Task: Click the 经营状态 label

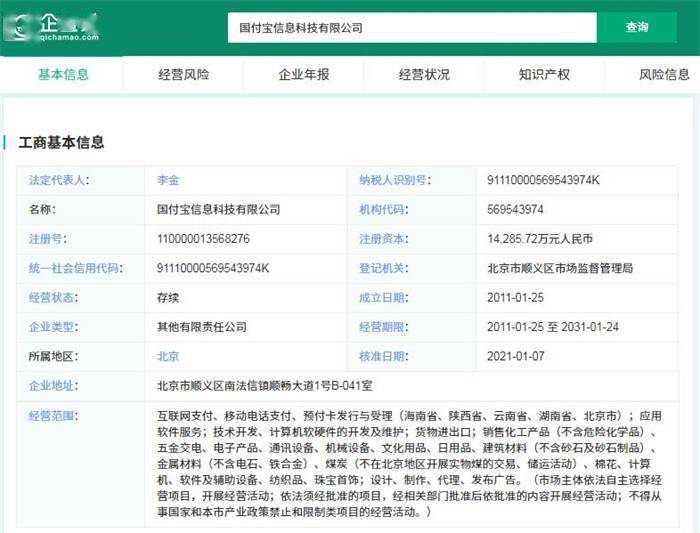Action: pyautogui.click(x=53, y=297)
